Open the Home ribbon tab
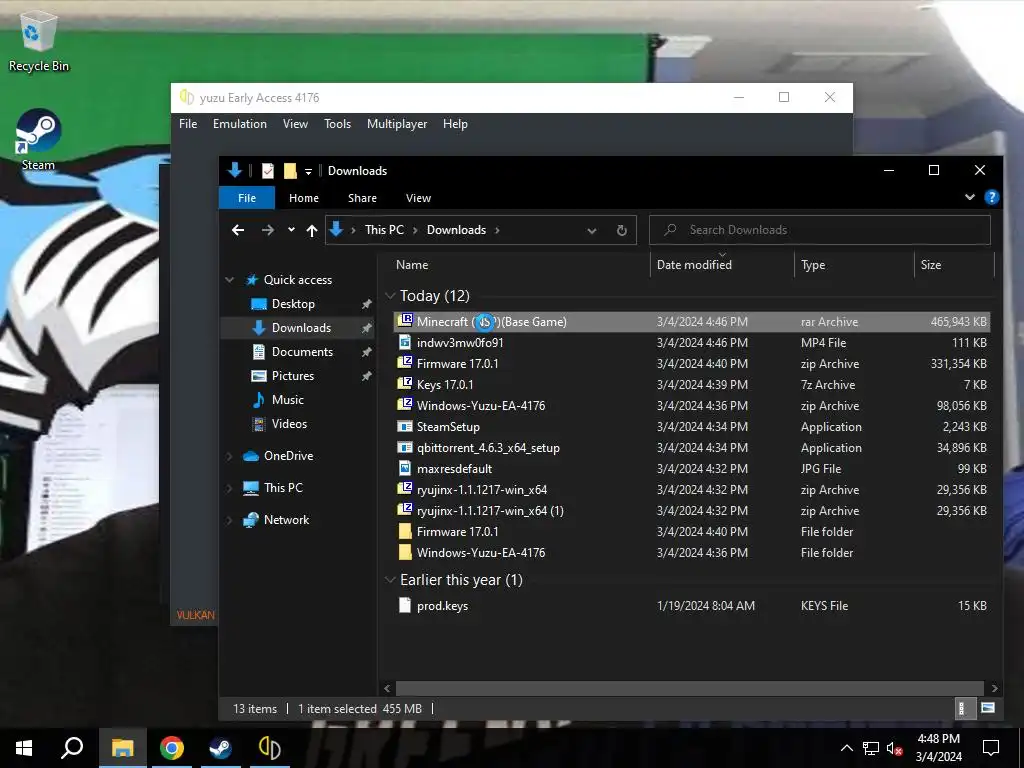Image resolution: width=1024 pixels, height=768 pixels. coord(304,198)
